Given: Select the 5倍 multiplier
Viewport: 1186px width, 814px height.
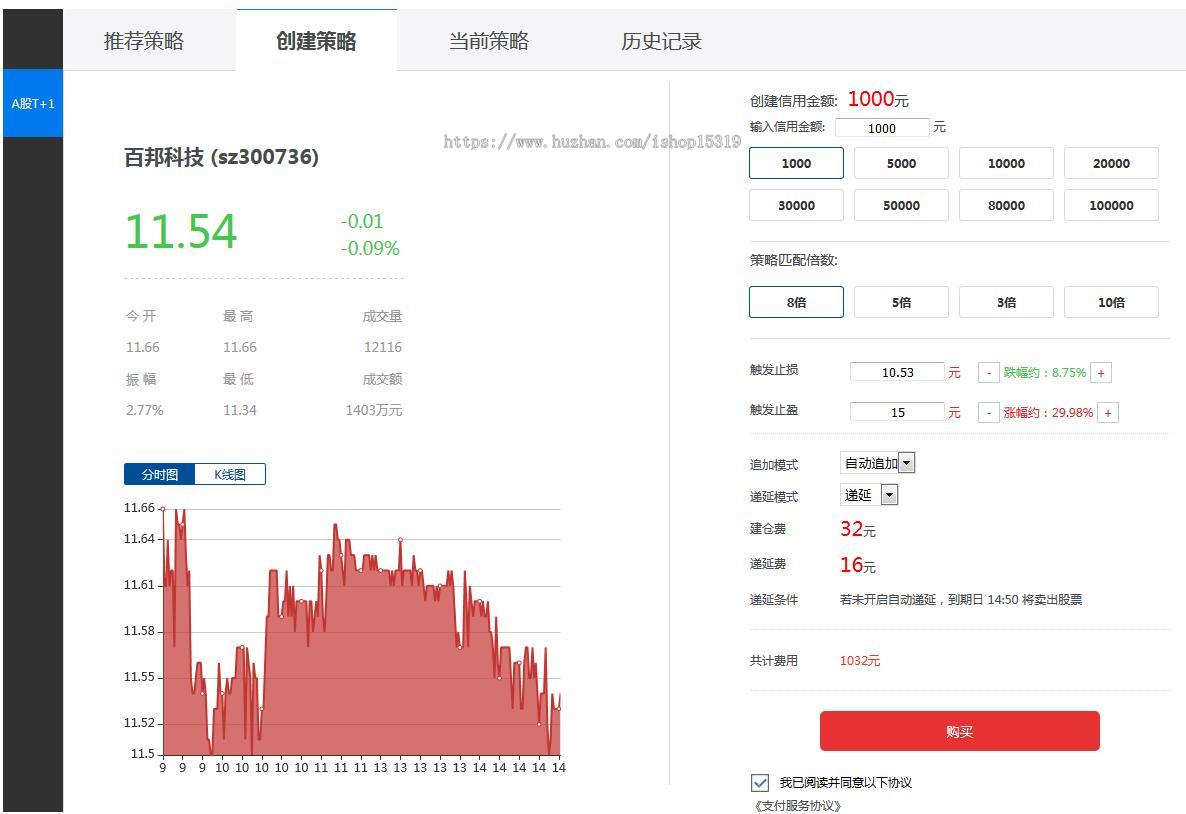Looking at the screenshot, I should tap(901, 302).
